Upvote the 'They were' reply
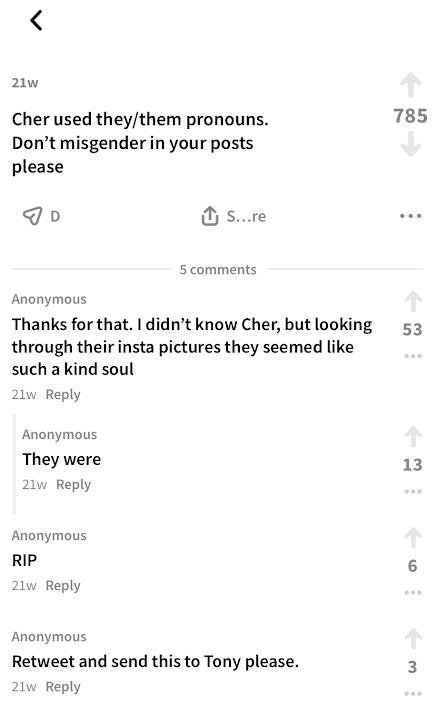The image size is (436, 715). (413, 436)
